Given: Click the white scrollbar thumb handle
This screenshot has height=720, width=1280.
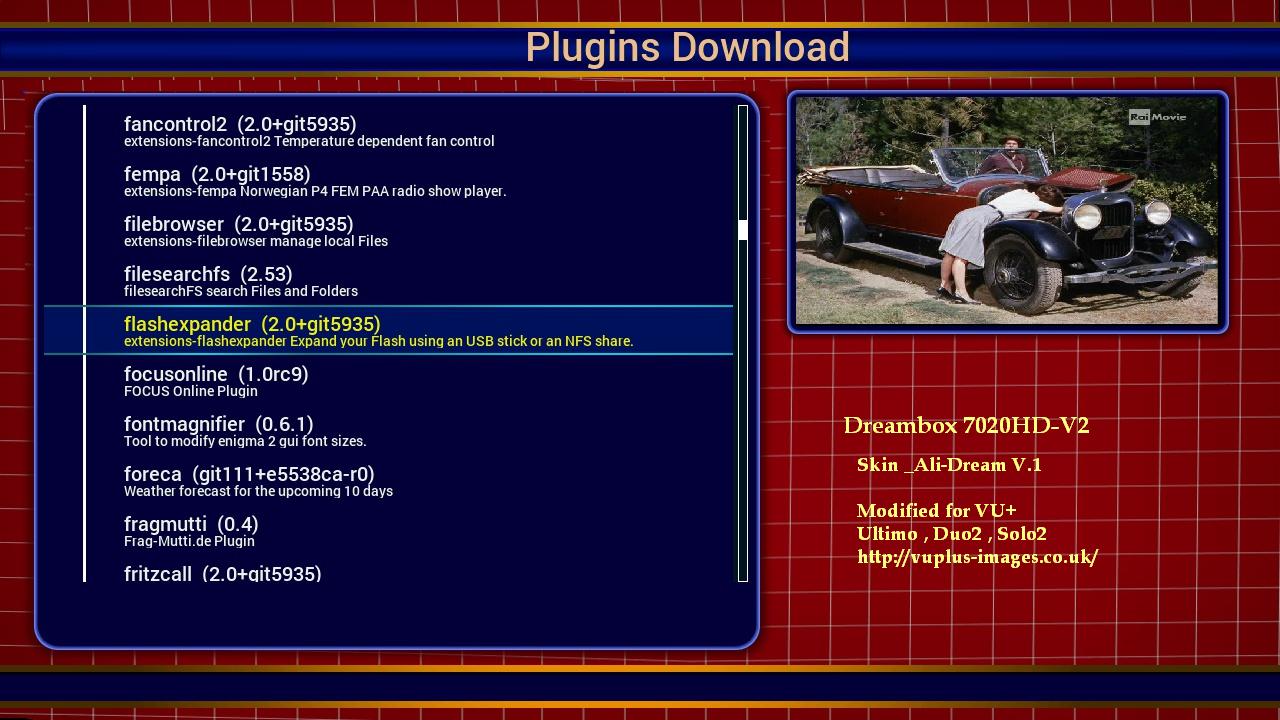Looking at the screenshot, I should coord(743,230).
